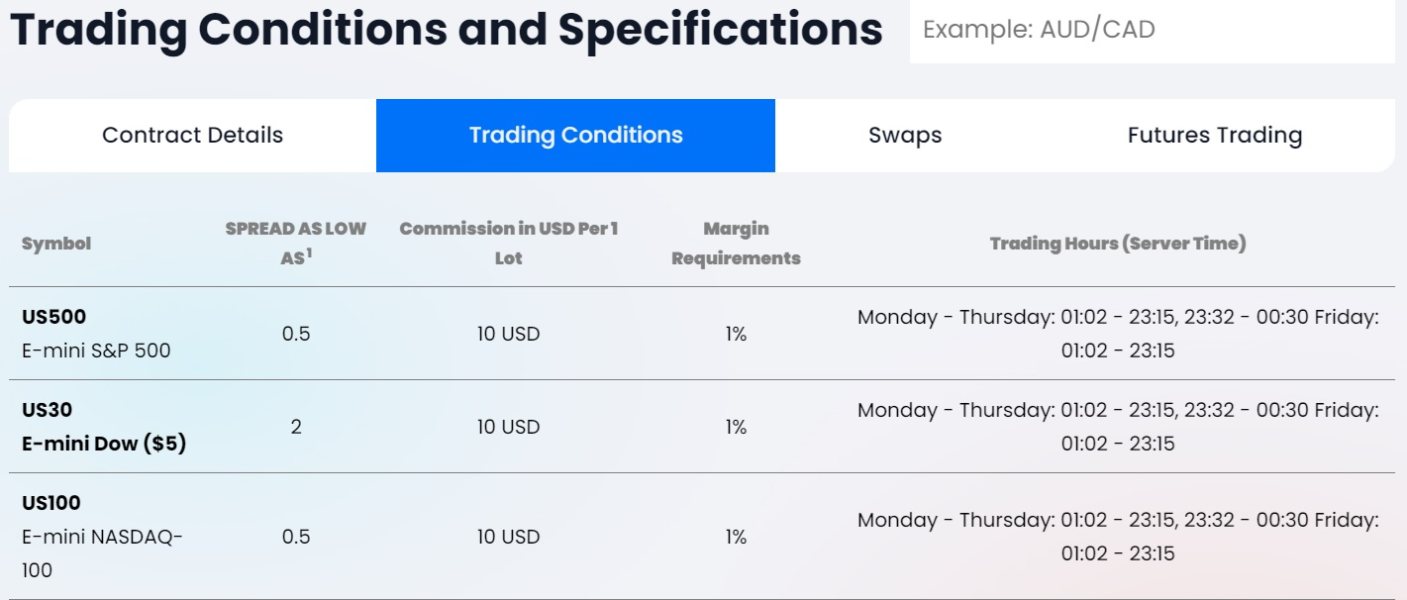Image resolution: width=1407 pixels, height=600 pixels.
Task: Open the Swaps tab
Action: point(905,135)
